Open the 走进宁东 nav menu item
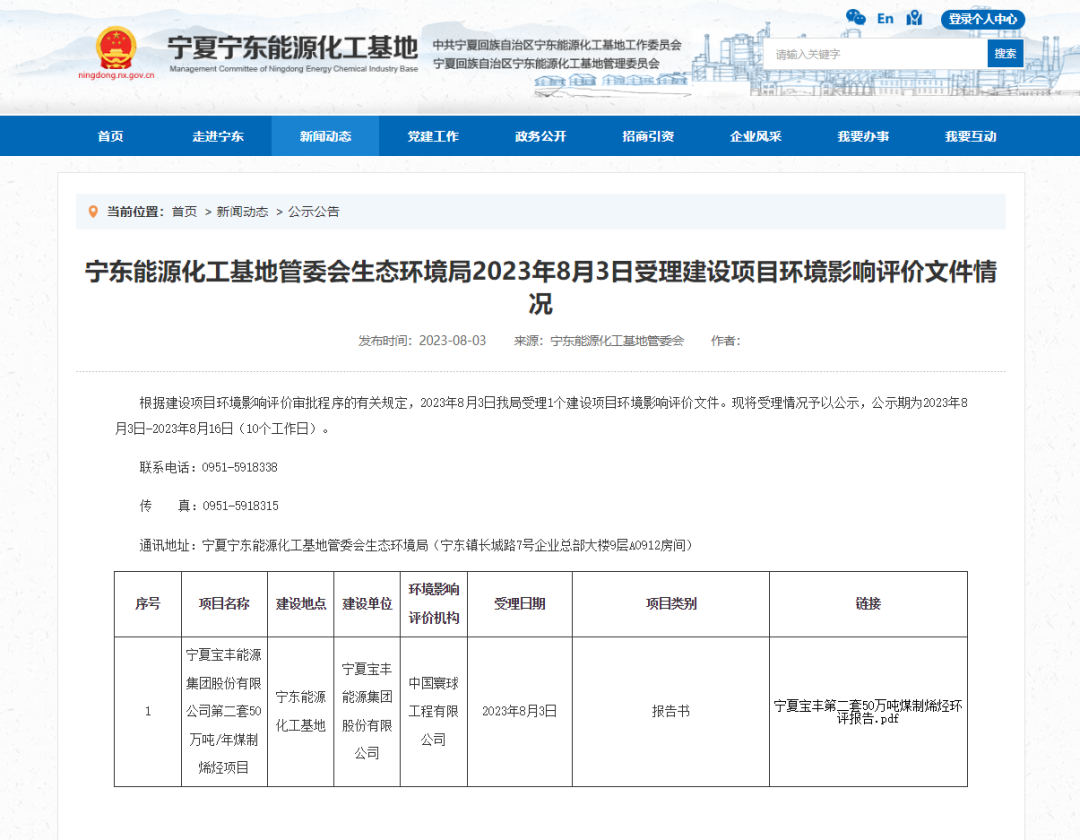This screenshot has width=1080, height=840. (x=218, y=136)
